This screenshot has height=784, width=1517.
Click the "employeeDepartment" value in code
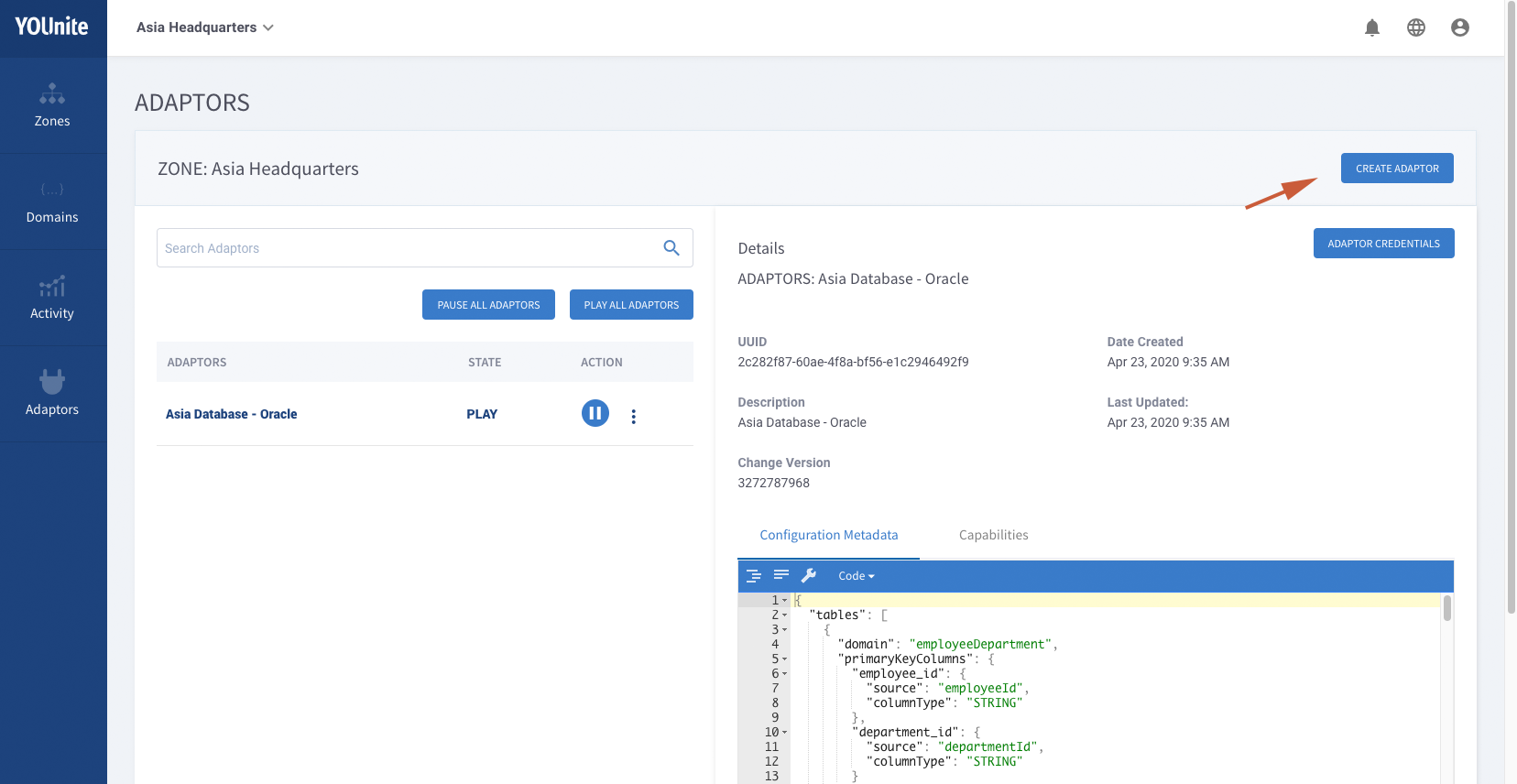tap(980, 645)
